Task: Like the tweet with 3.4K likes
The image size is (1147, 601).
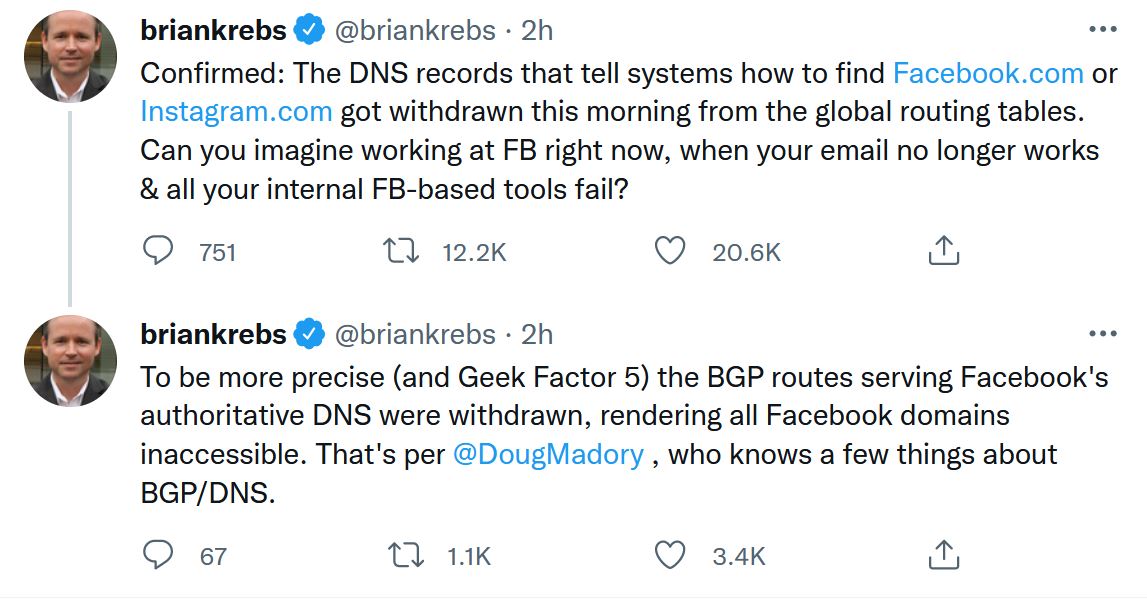Action: pyautogui.click(x=669, y=555)
